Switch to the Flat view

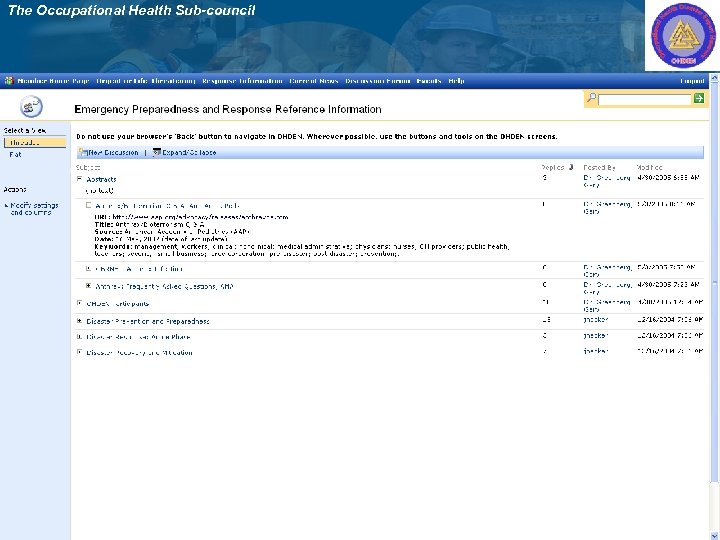[15, 155]
